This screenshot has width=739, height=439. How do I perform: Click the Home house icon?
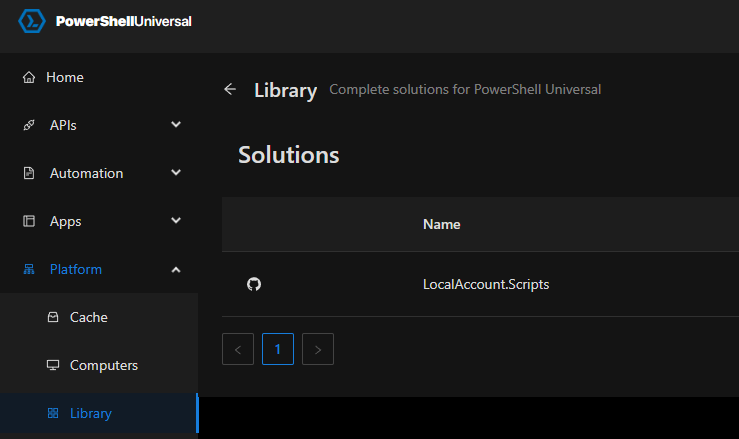coord(29,77)
